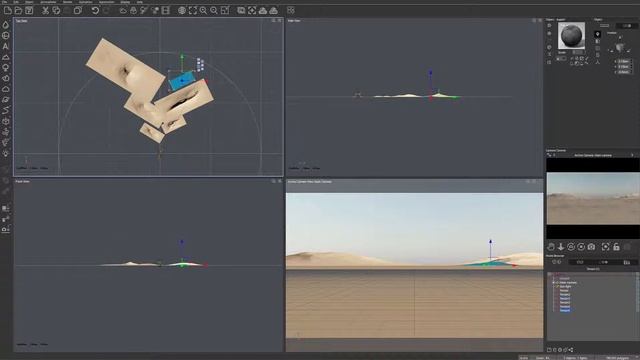Select the plant tool in the left toolbar

[x=6, y=68]
